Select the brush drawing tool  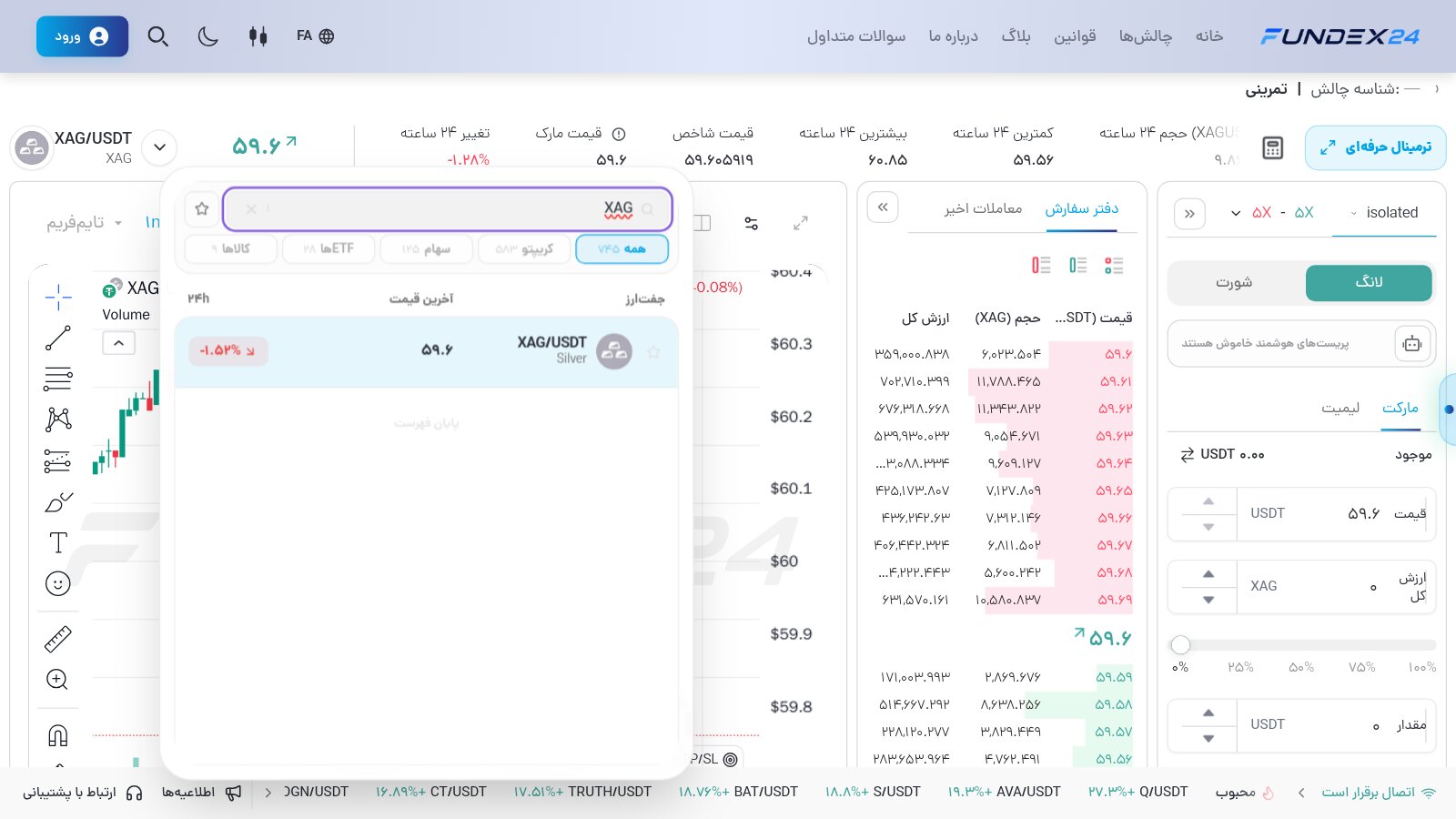(58, 501)
